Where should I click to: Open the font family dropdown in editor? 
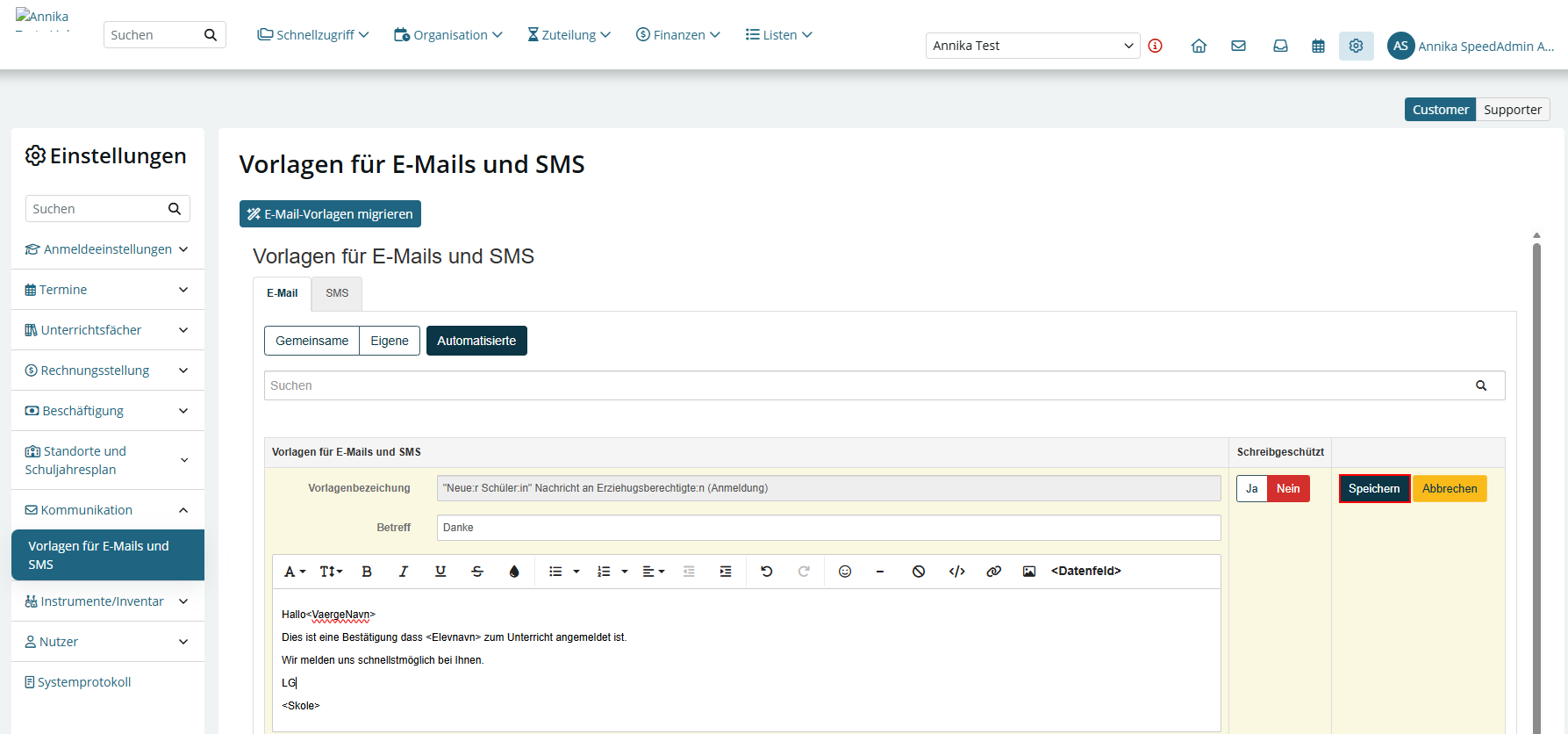295,572
